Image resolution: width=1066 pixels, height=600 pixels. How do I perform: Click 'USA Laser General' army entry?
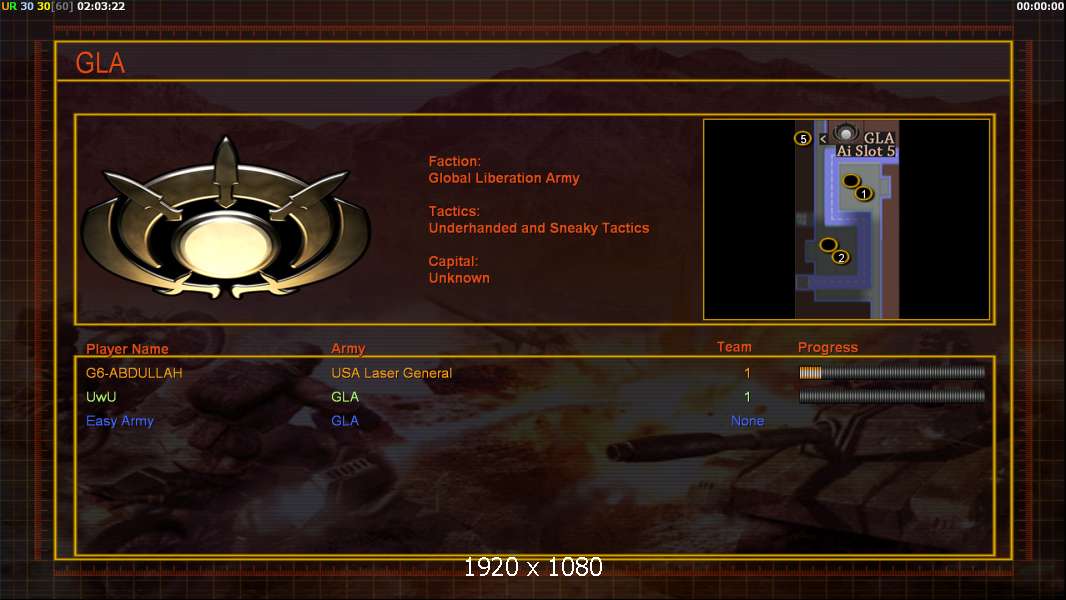[392, 373]
